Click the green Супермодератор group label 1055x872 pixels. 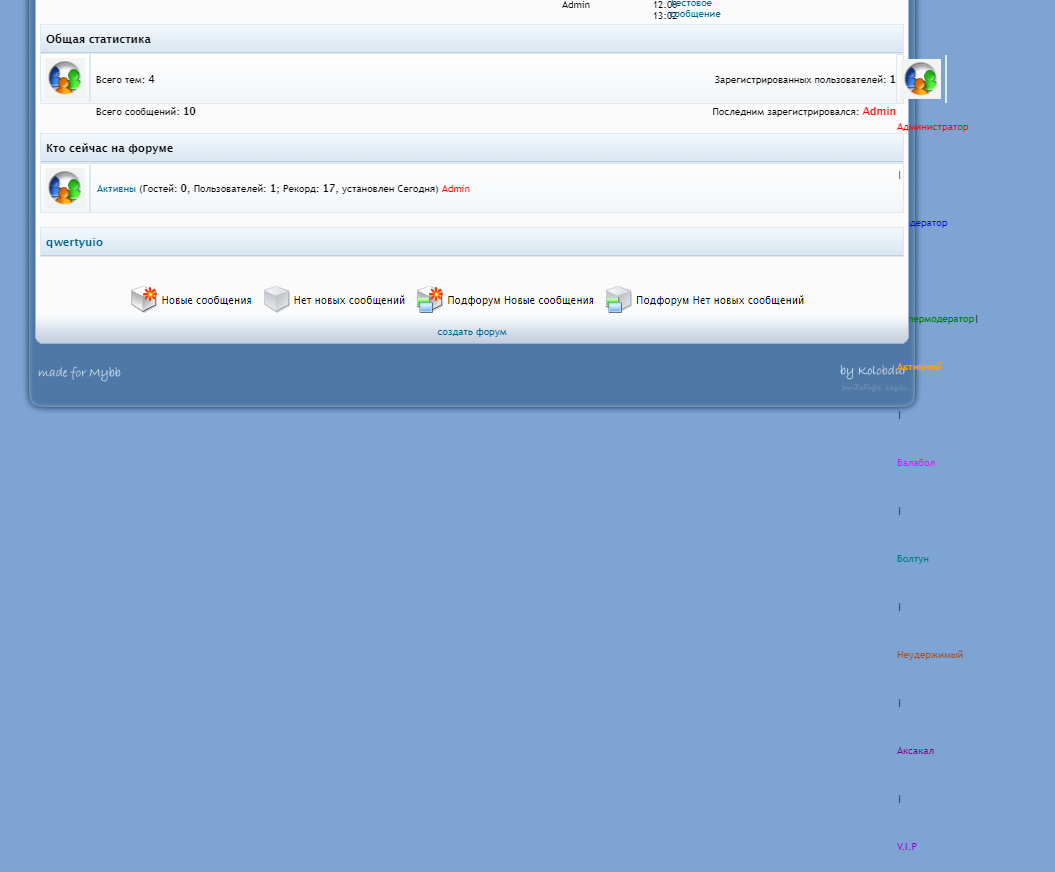click(x=941, y=319)
